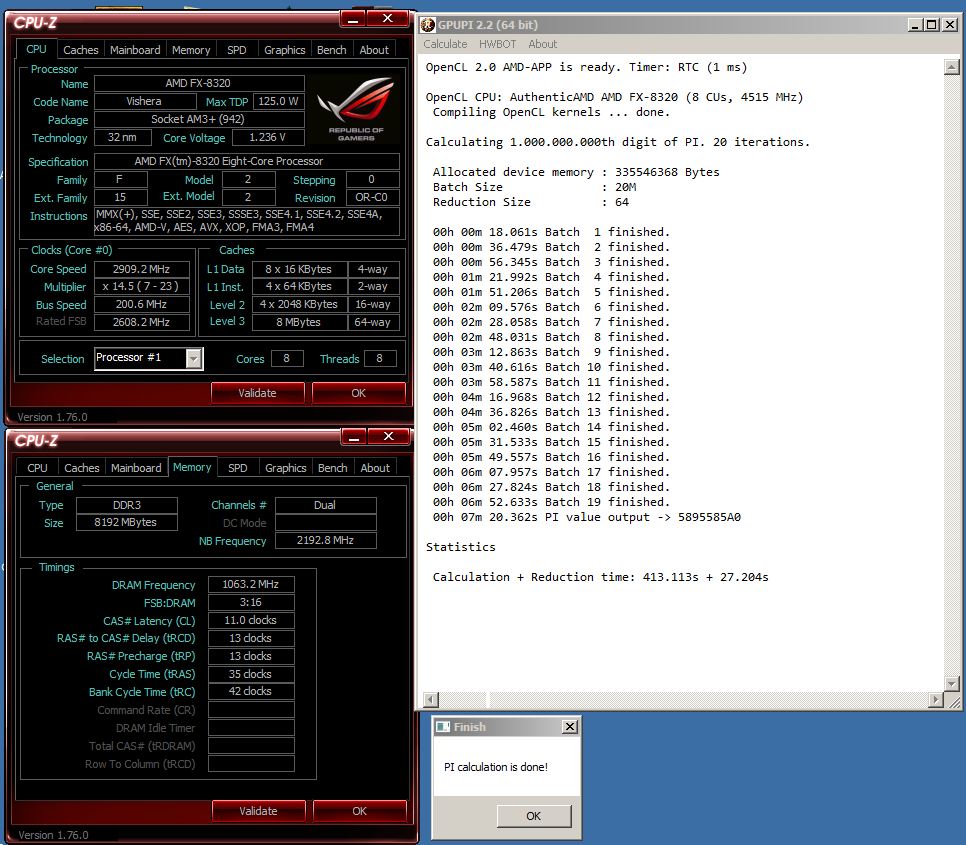Switch to Caches tab in top CPU-Z window
966x845 pixels.
pos(81,50)
